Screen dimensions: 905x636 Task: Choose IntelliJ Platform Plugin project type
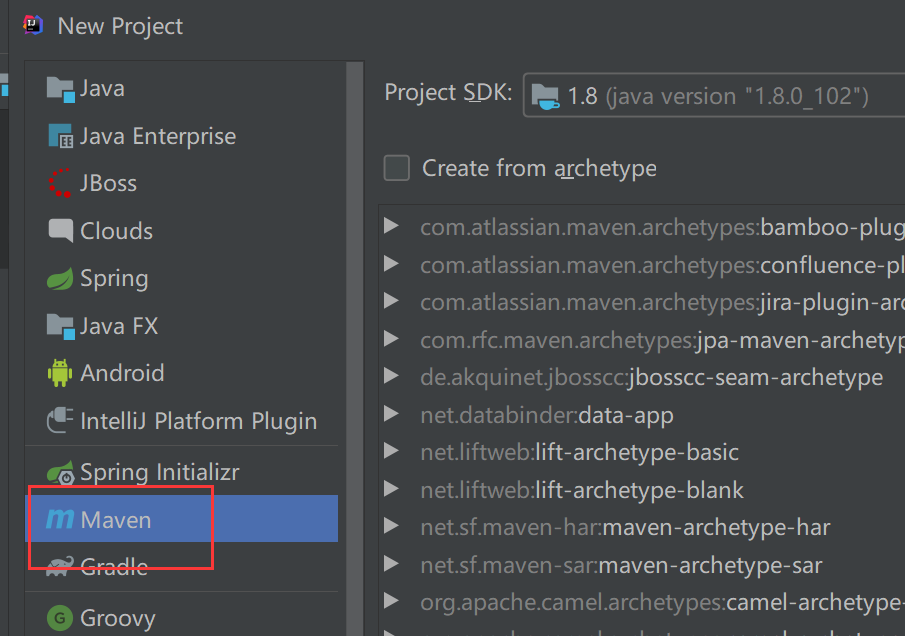click(x=198, y=421)
